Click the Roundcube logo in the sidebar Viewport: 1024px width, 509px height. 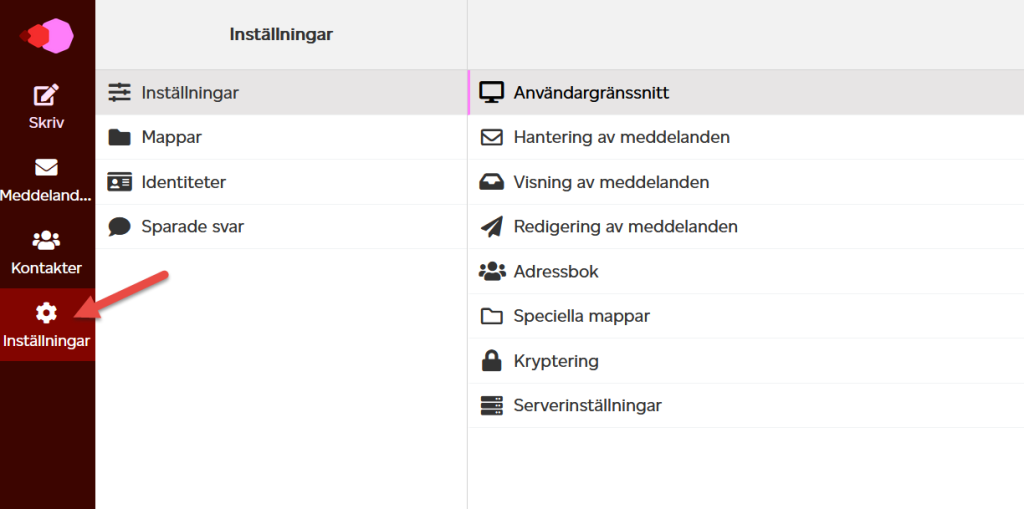pyautogui.click(x=46, y=36)
